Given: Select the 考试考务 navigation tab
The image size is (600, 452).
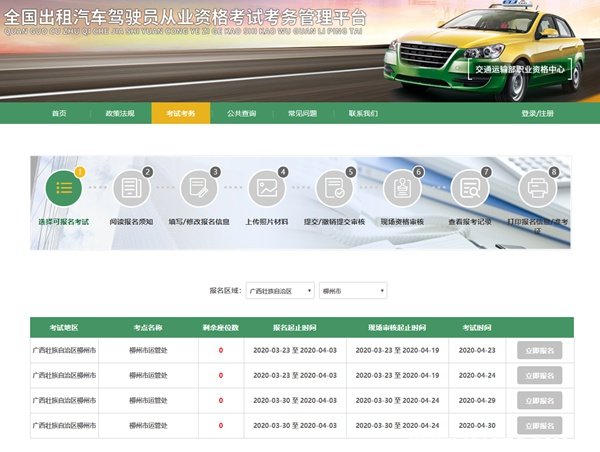Looking at the screenshot, I should pyautogui.click(x=181, y=113).
